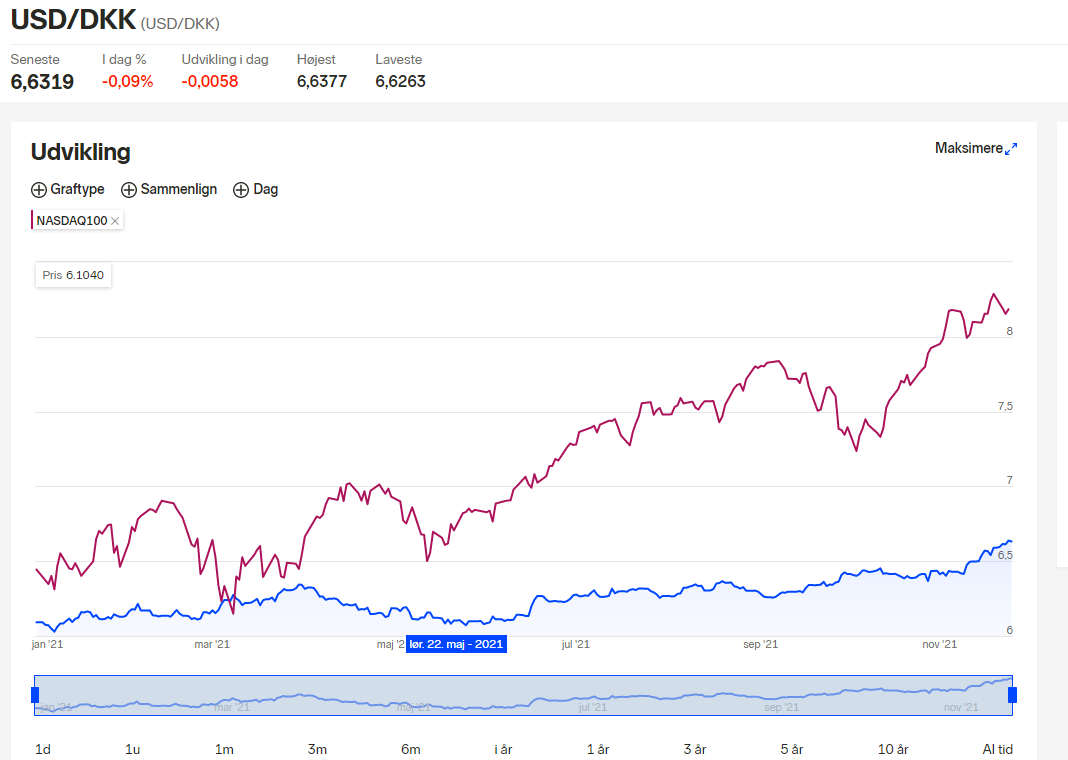Open Graftype plus circle icon
The image size is (1068, 760).
click(39, 190)
